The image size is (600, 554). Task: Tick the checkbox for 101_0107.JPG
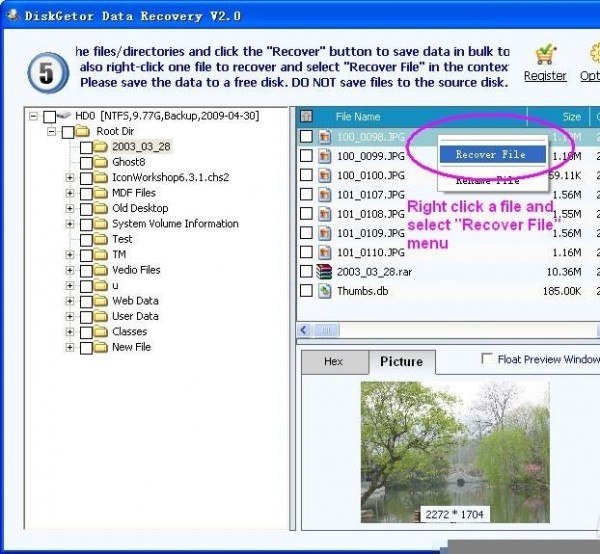click(306, 194)
